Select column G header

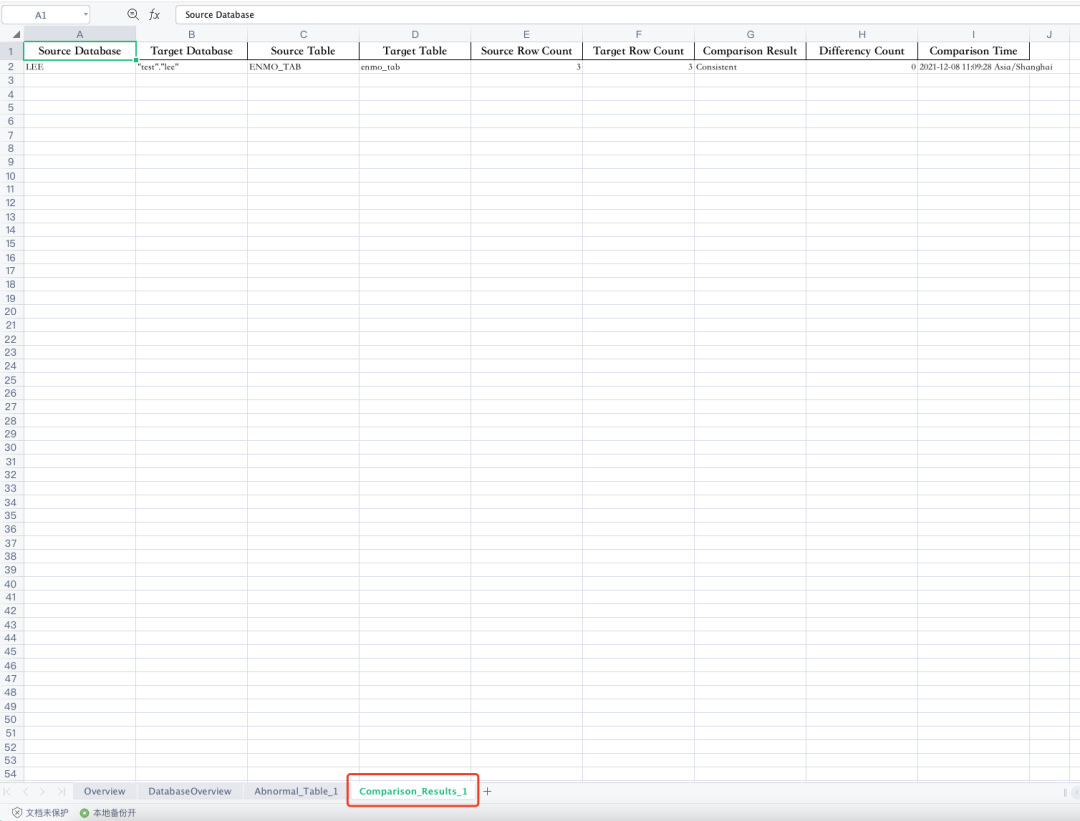(750, 34)
